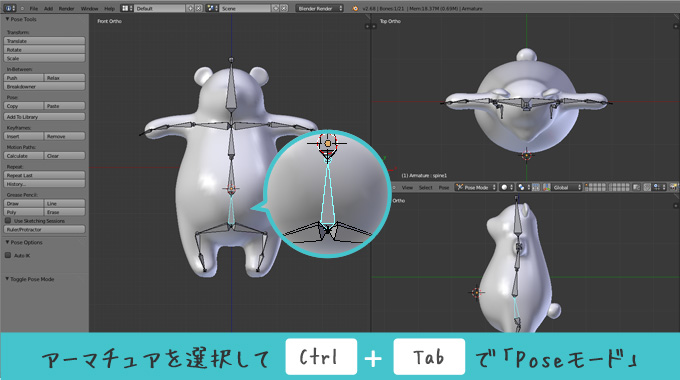Click the Scene name field
The width and height of the screenshot is (680, 380).
click(246, 8)
